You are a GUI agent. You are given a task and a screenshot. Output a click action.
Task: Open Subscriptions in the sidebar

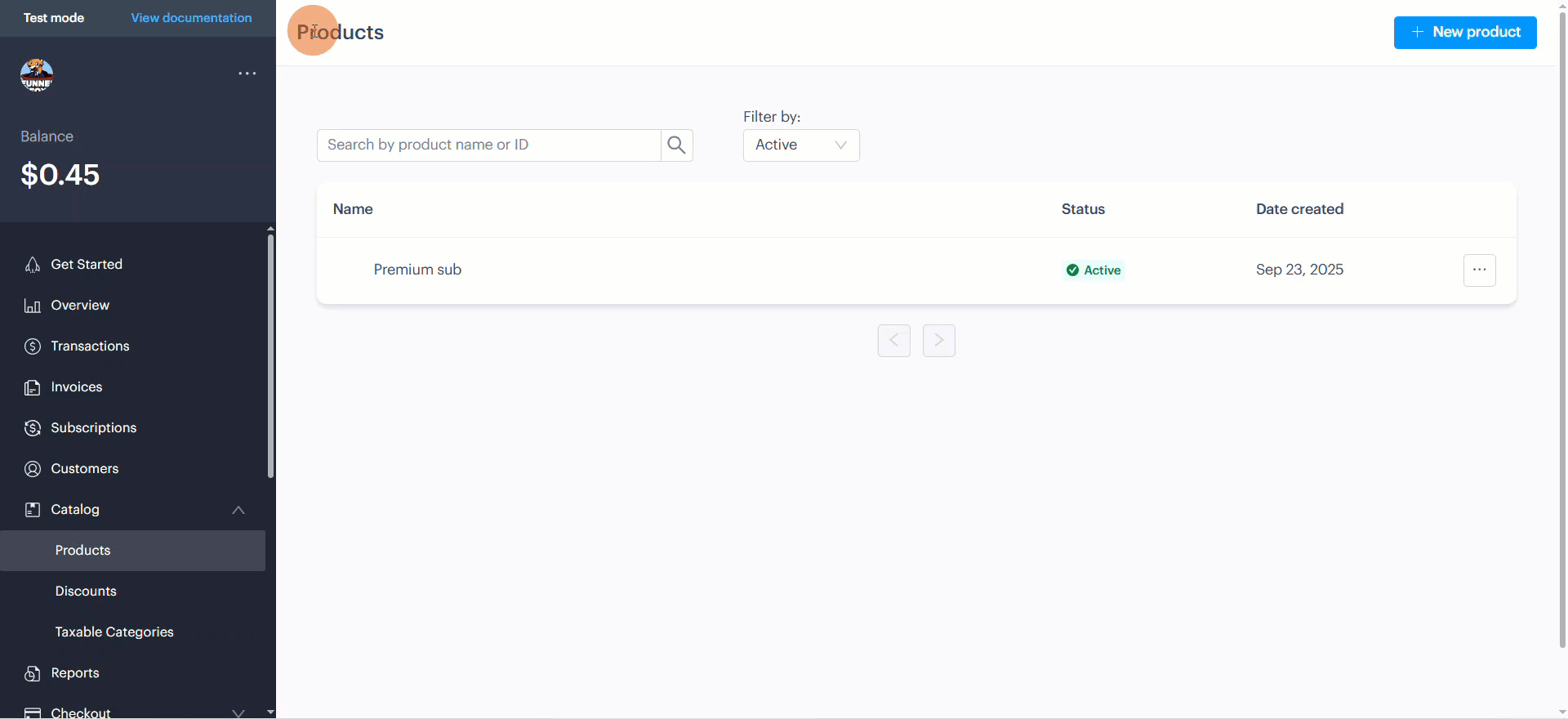(x=94, y=428)
